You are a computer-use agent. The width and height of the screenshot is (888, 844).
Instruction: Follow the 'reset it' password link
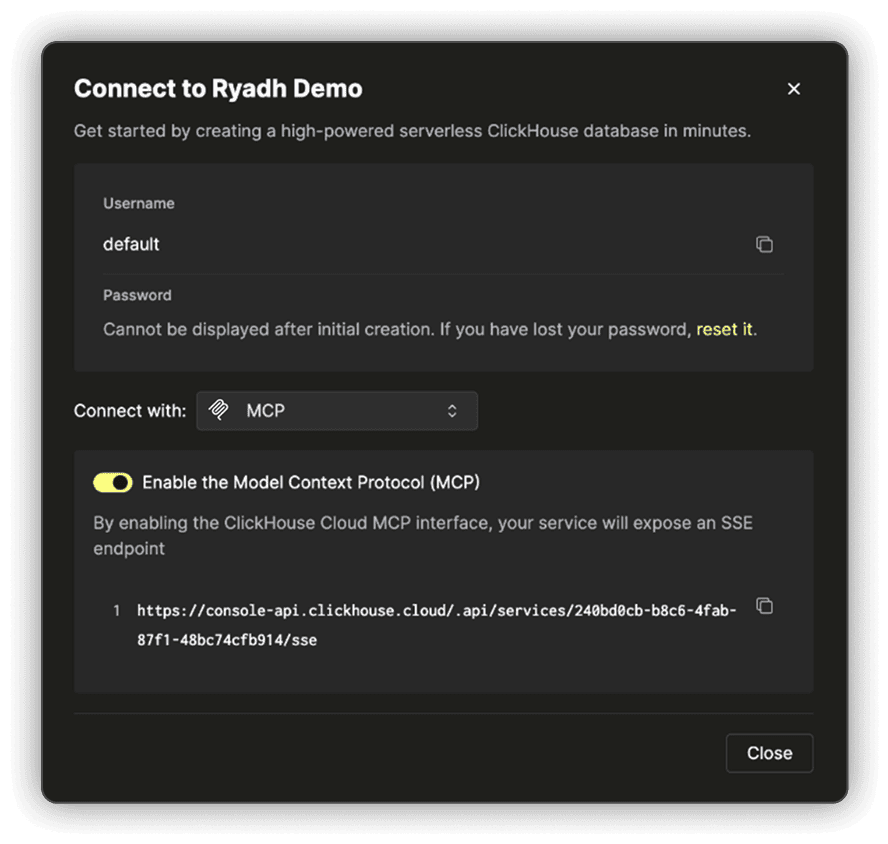724,329
